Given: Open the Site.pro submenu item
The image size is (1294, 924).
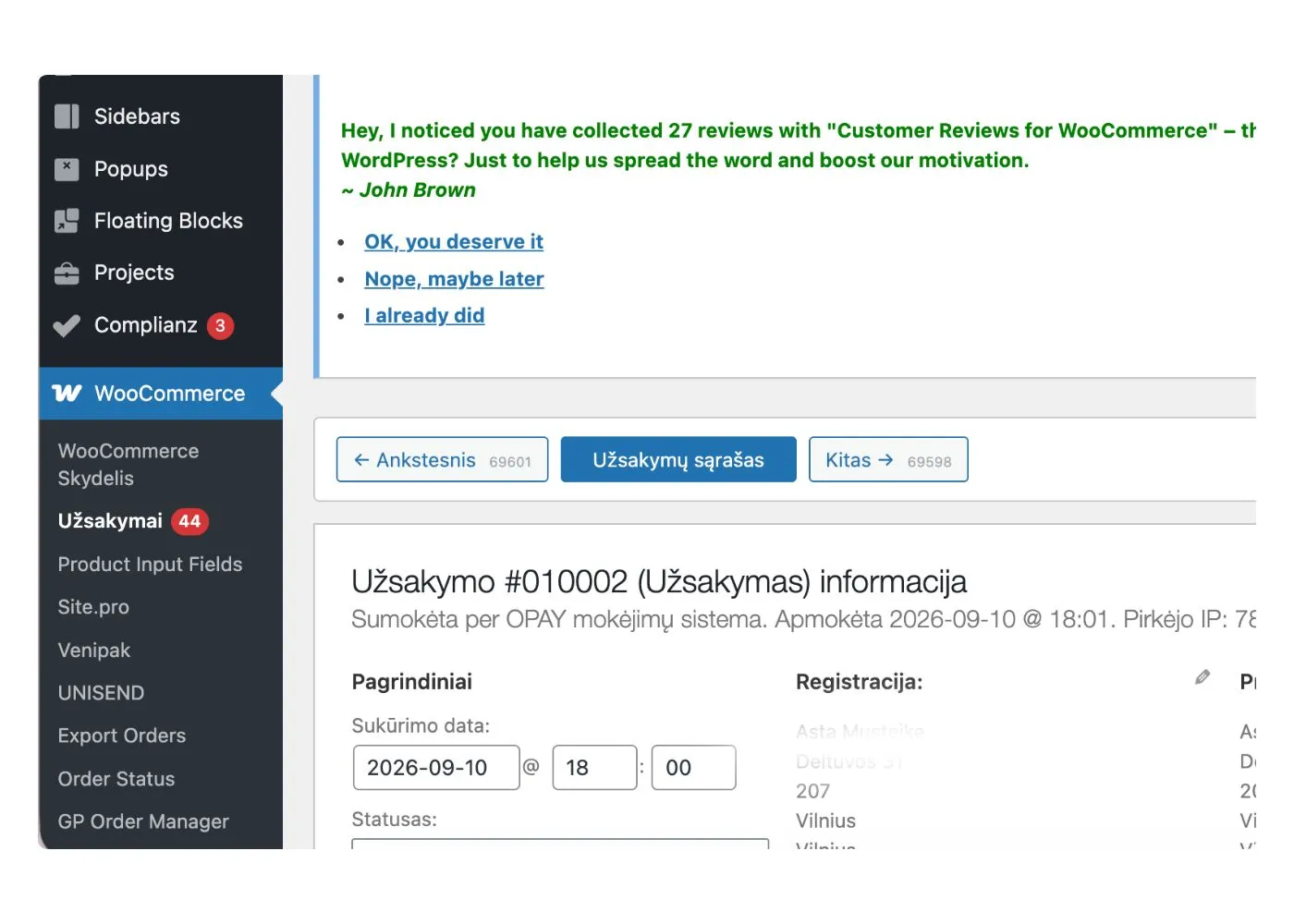Looking at the screenshot, I should click(x=93, y=607).
